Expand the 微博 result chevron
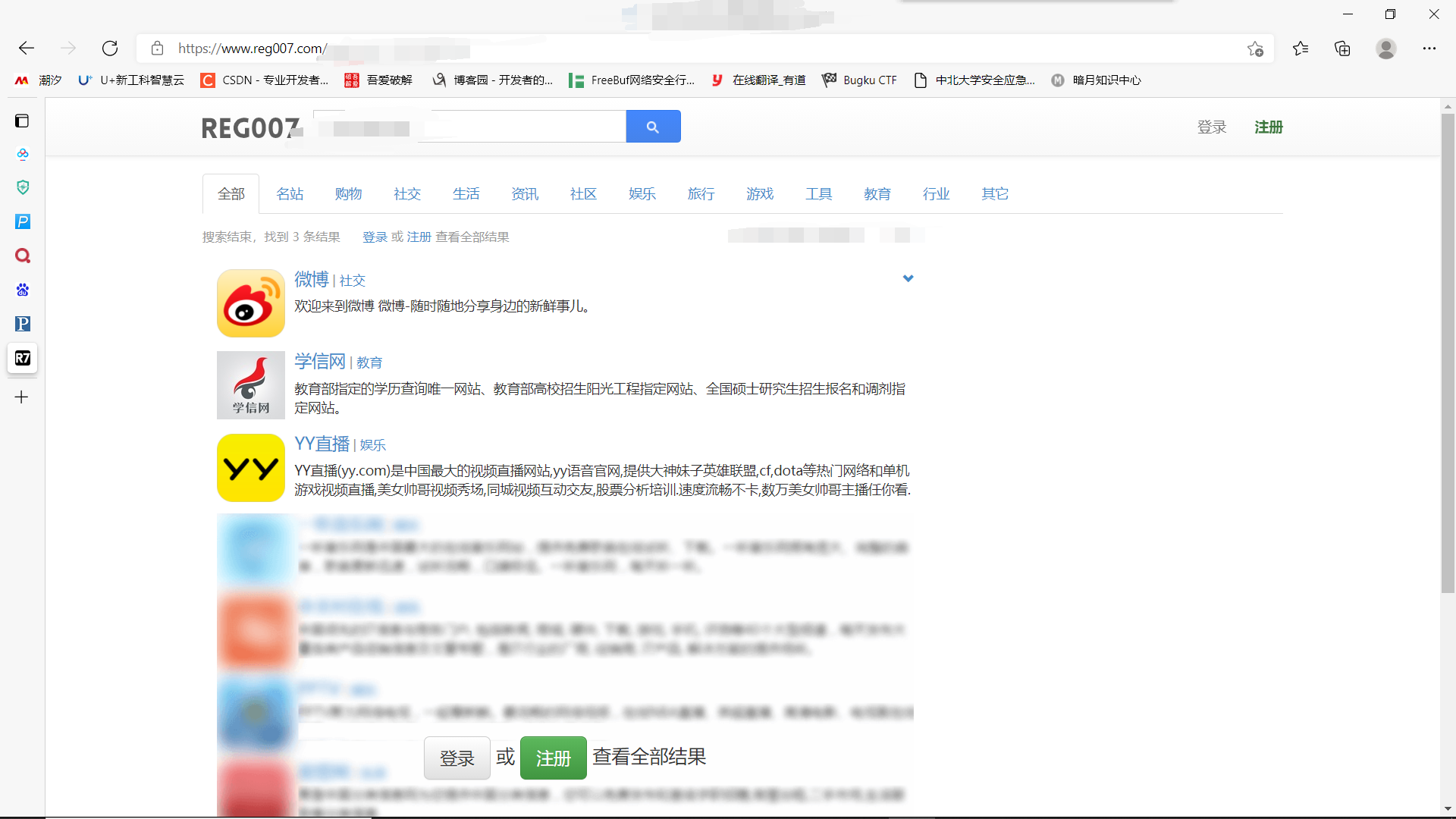1456x819 pixels. tap(908, 278)
